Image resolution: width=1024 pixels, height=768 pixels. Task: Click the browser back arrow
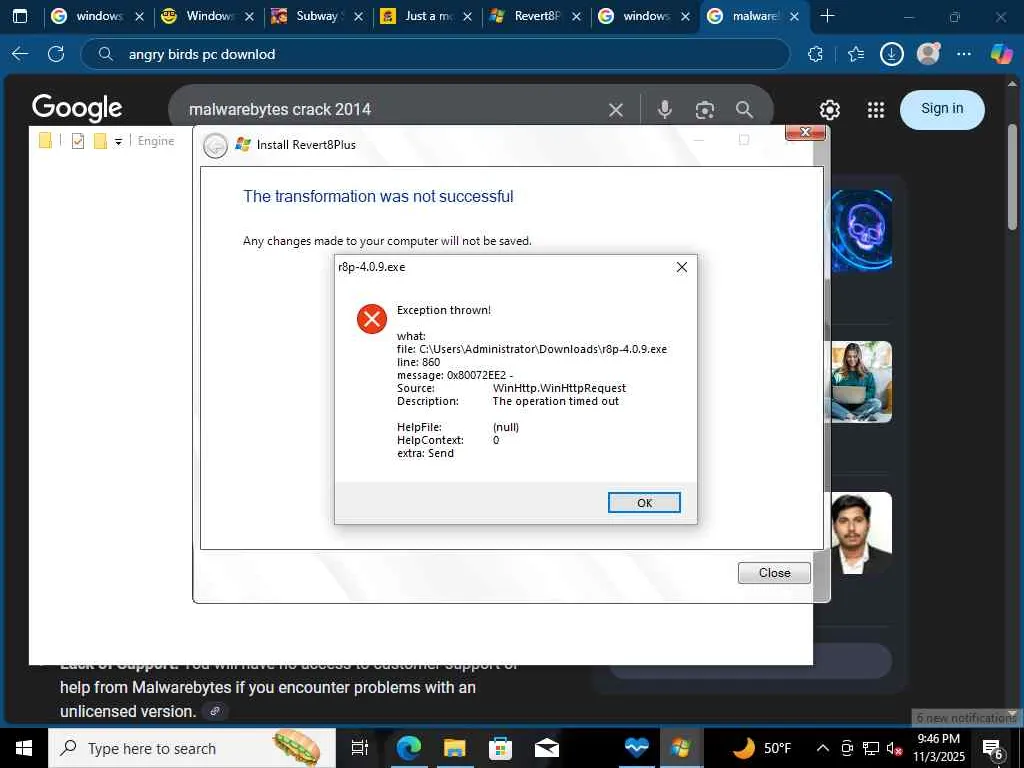point(20,54)
